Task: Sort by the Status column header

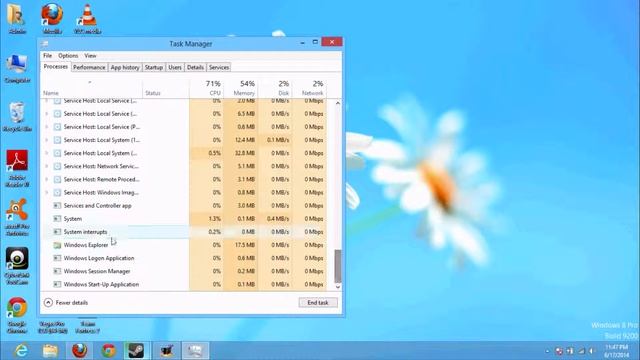Action: [166, 88]
